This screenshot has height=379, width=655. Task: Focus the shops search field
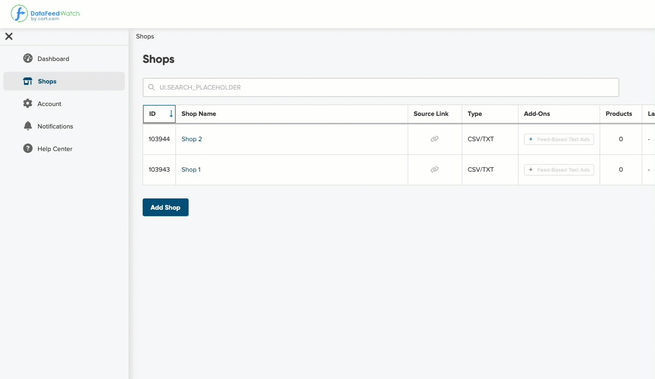(x=381, y=87)
